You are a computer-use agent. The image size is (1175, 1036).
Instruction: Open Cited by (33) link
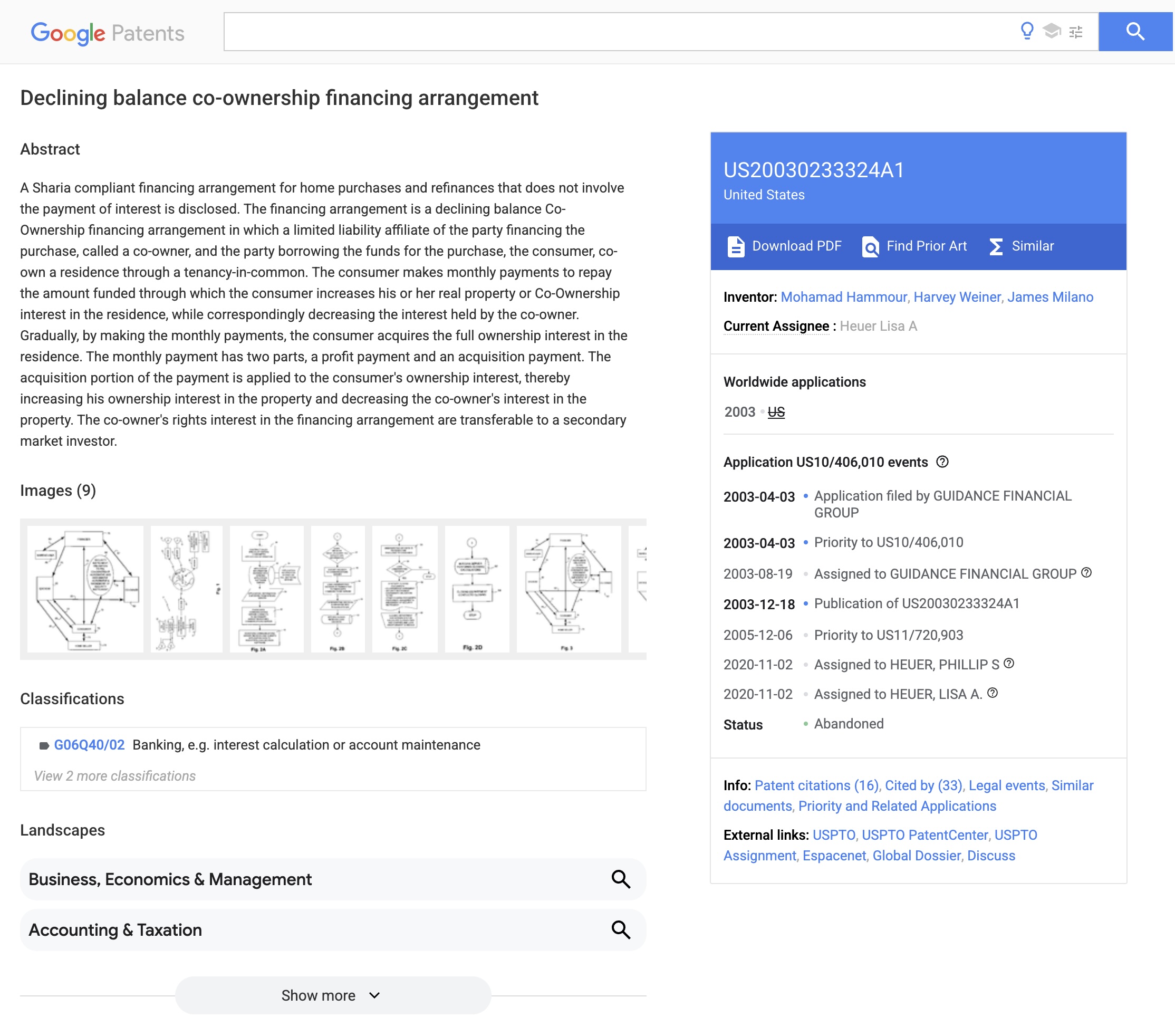point(923,785)
